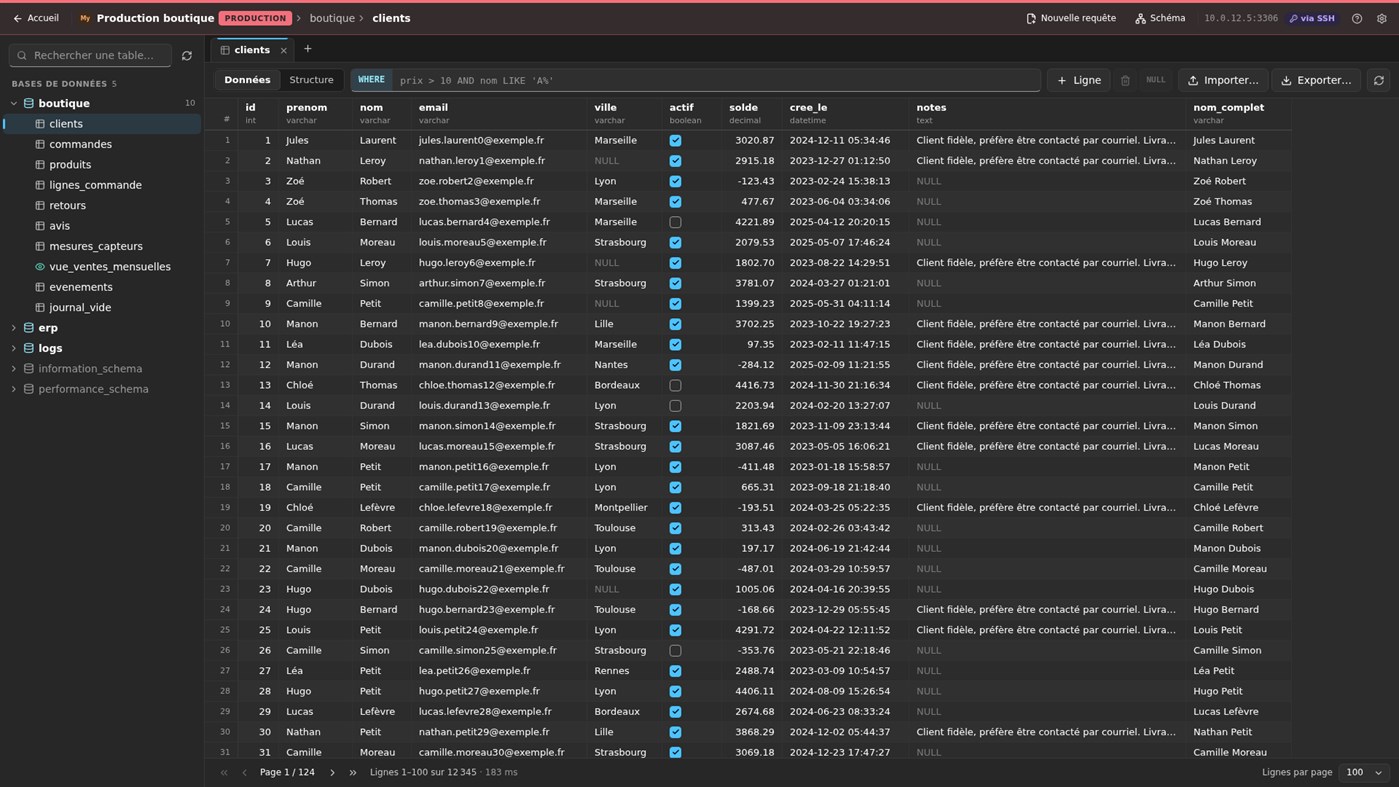Collapse the boutique database tree

tap(14, 103)
